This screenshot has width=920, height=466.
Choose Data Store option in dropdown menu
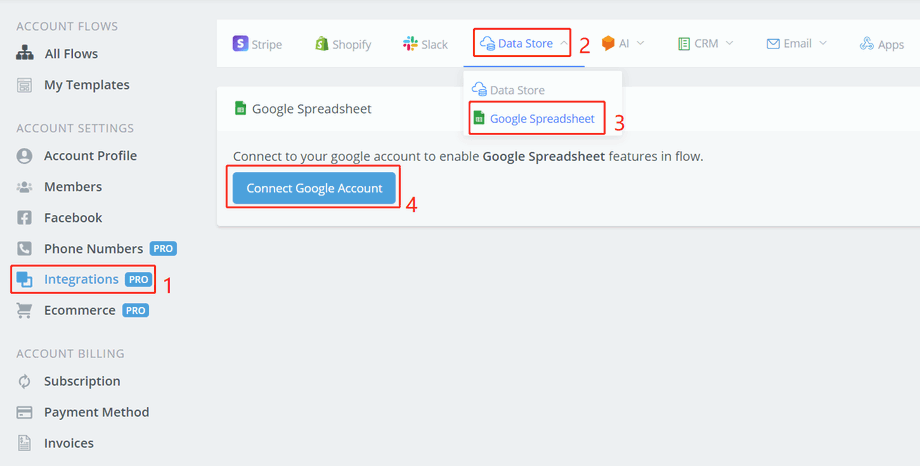click(516, 90)
